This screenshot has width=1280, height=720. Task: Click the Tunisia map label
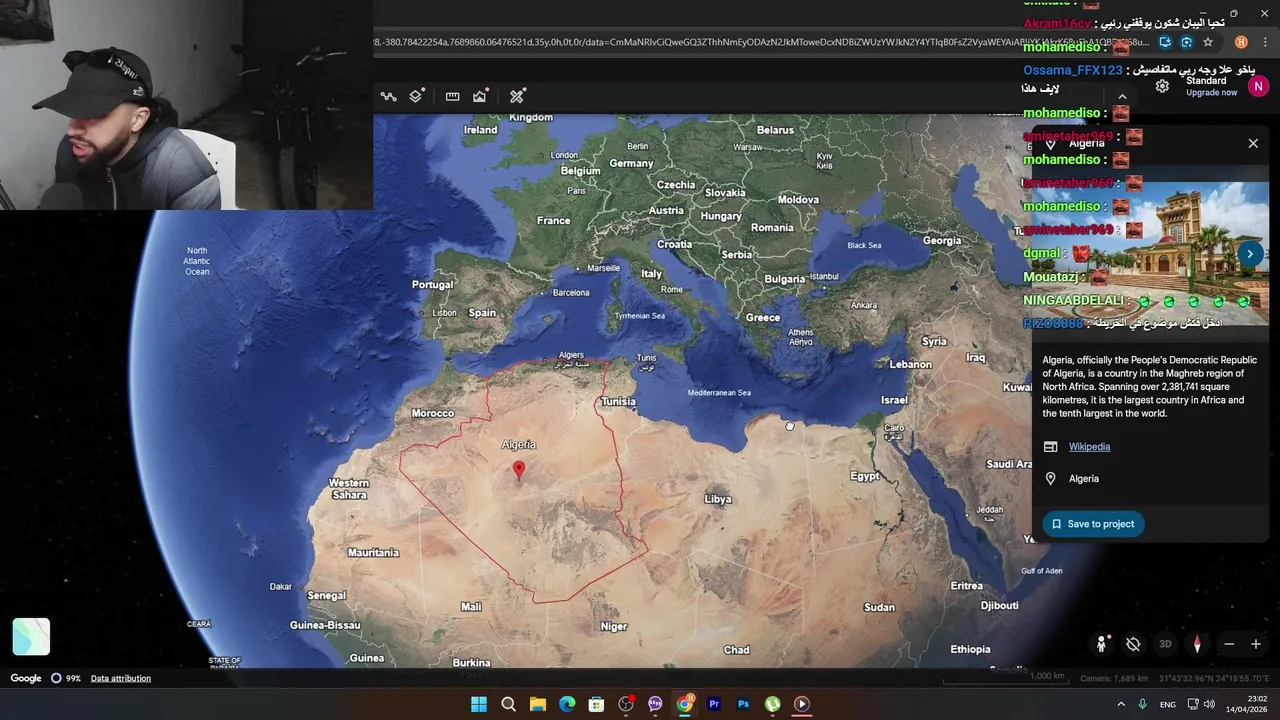[618, 402]
